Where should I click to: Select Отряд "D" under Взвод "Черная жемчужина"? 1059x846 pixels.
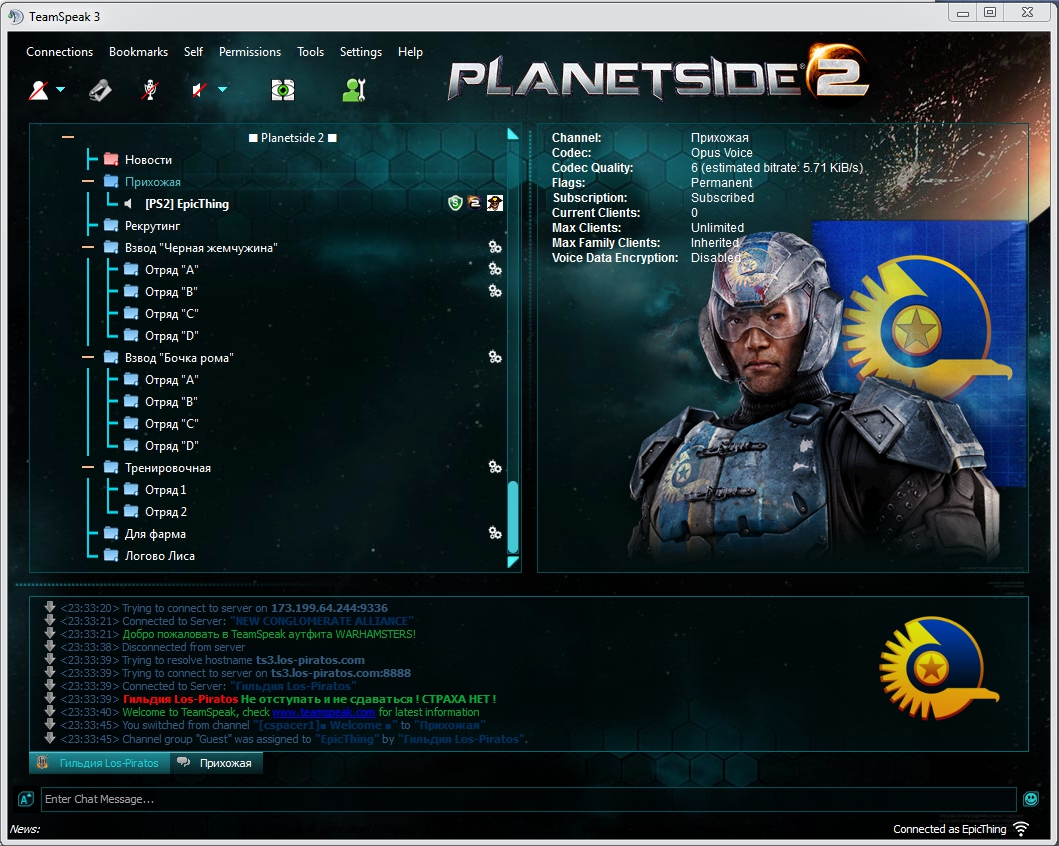tap(172, 336)
